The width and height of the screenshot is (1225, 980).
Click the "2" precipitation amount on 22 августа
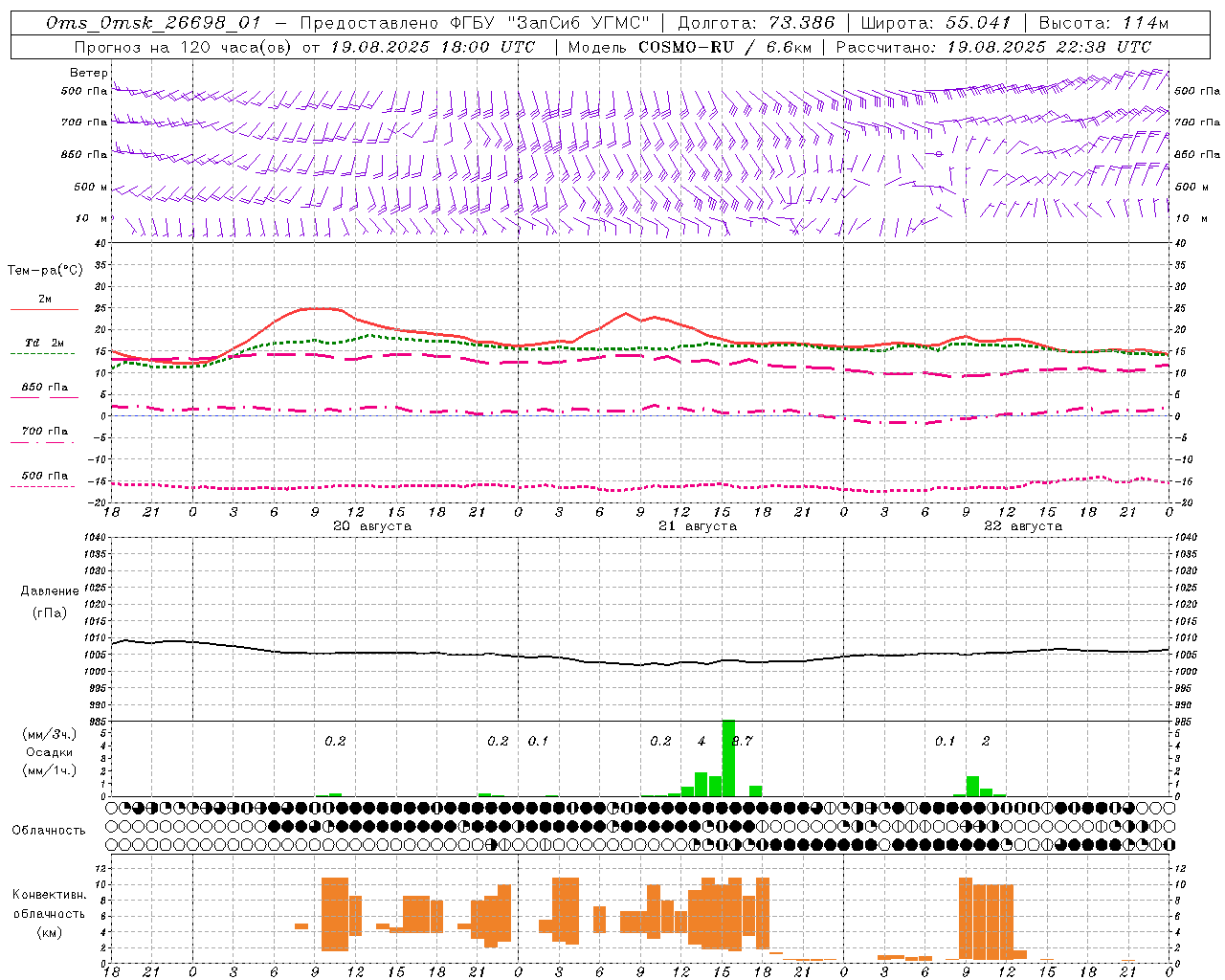tap(986, 741)
